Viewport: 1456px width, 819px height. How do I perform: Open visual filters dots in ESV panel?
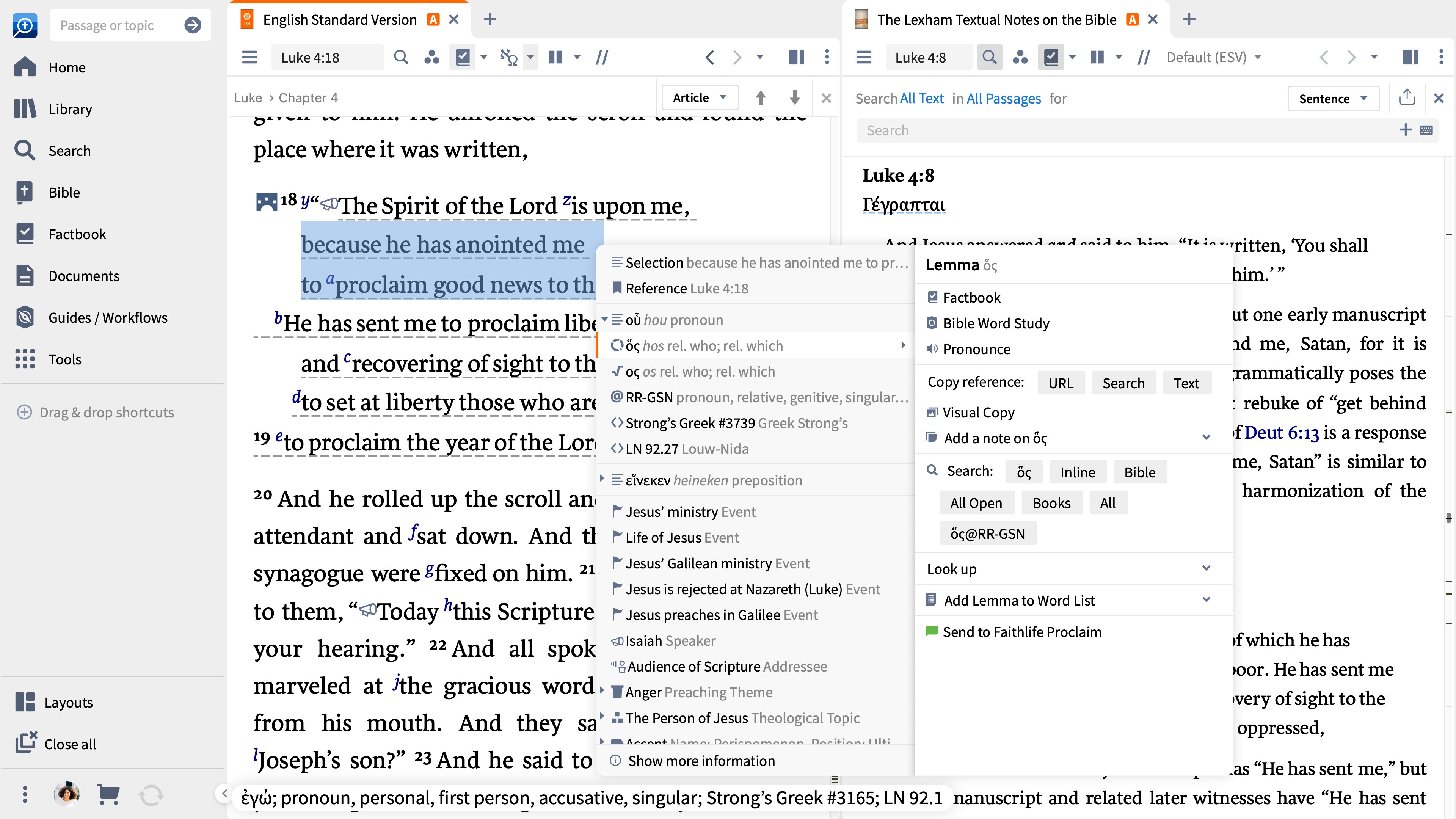pyautogui.click(x=432, y=57)
